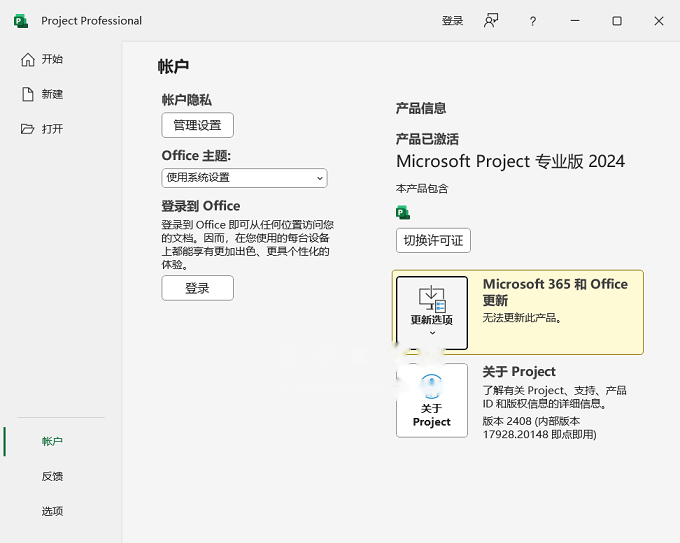The height and width of the screenshot is (543, 680).
Task: Maximize the Project window
Action: pos(617,21)
